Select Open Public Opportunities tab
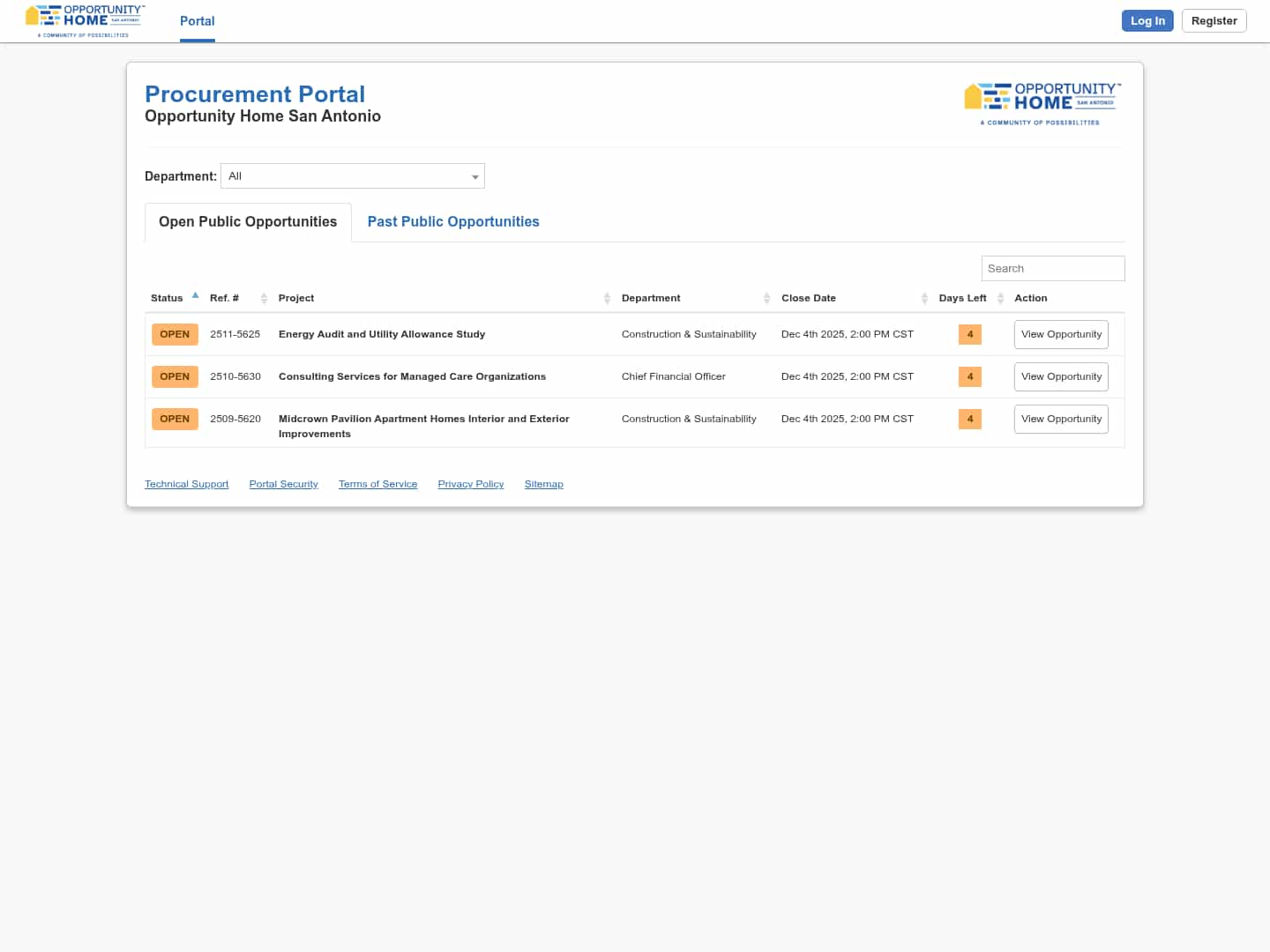 click(248, 222)
